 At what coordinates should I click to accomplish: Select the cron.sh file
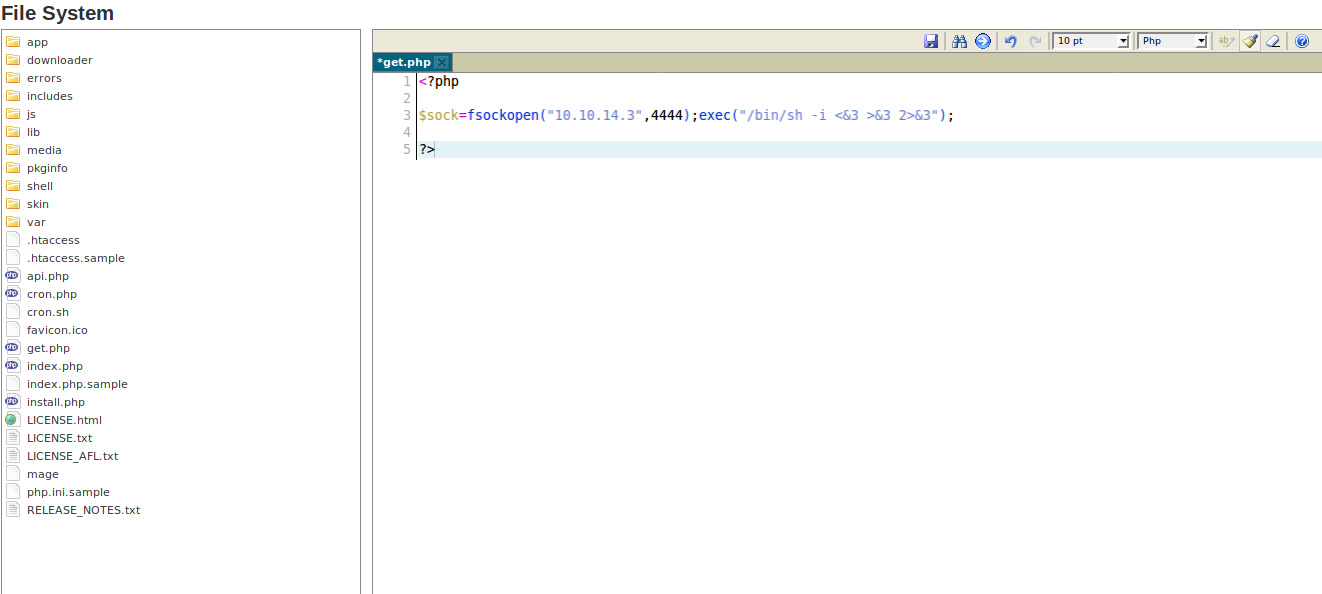tap(48, 312)
